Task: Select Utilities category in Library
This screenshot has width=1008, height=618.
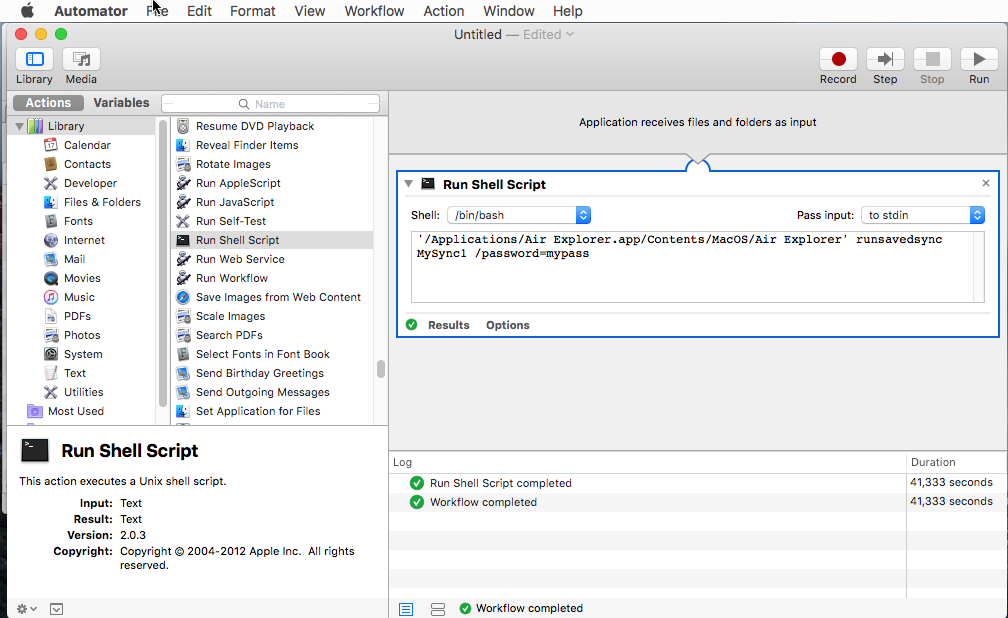Action: 83,392
